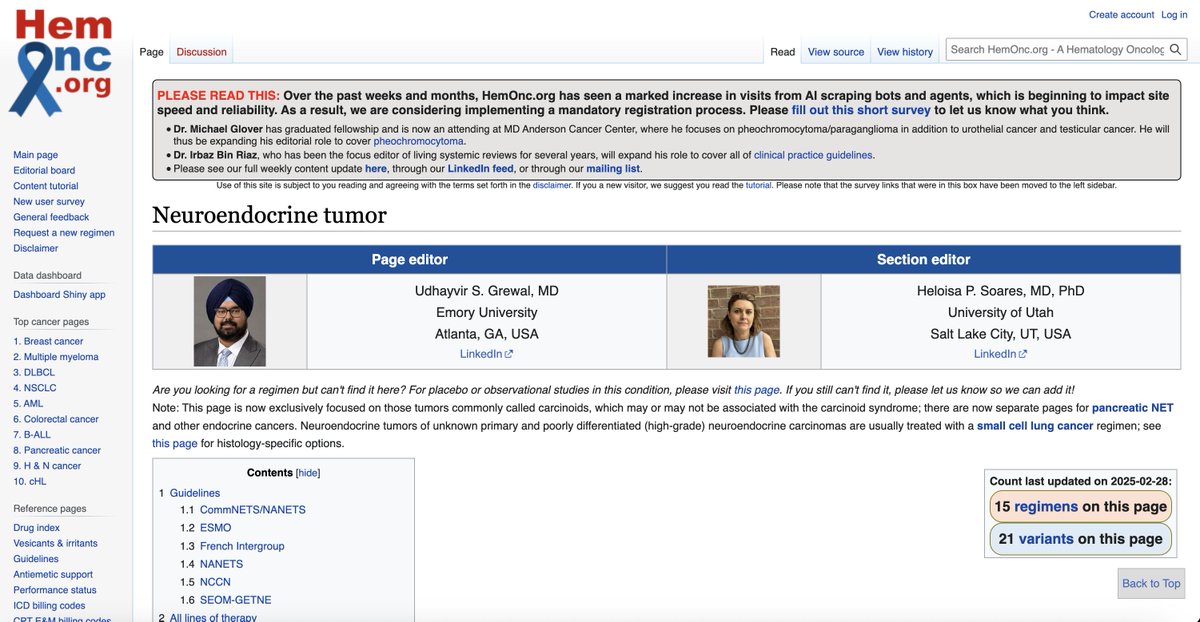Screen dimensions: 1200x622
Task: Open the New user survey link
Action: pyautogui.click(x=49, y=202)
